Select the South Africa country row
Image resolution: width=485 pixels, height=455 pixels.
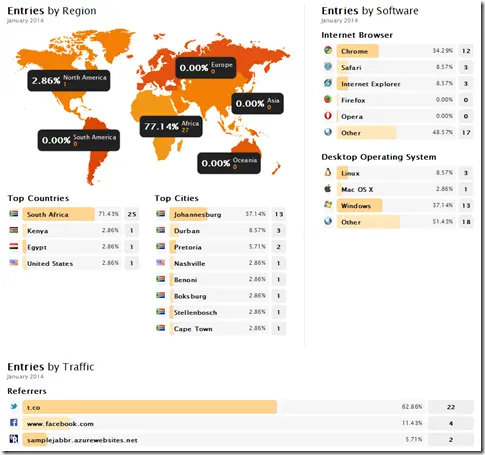click(x=74, y=214)
